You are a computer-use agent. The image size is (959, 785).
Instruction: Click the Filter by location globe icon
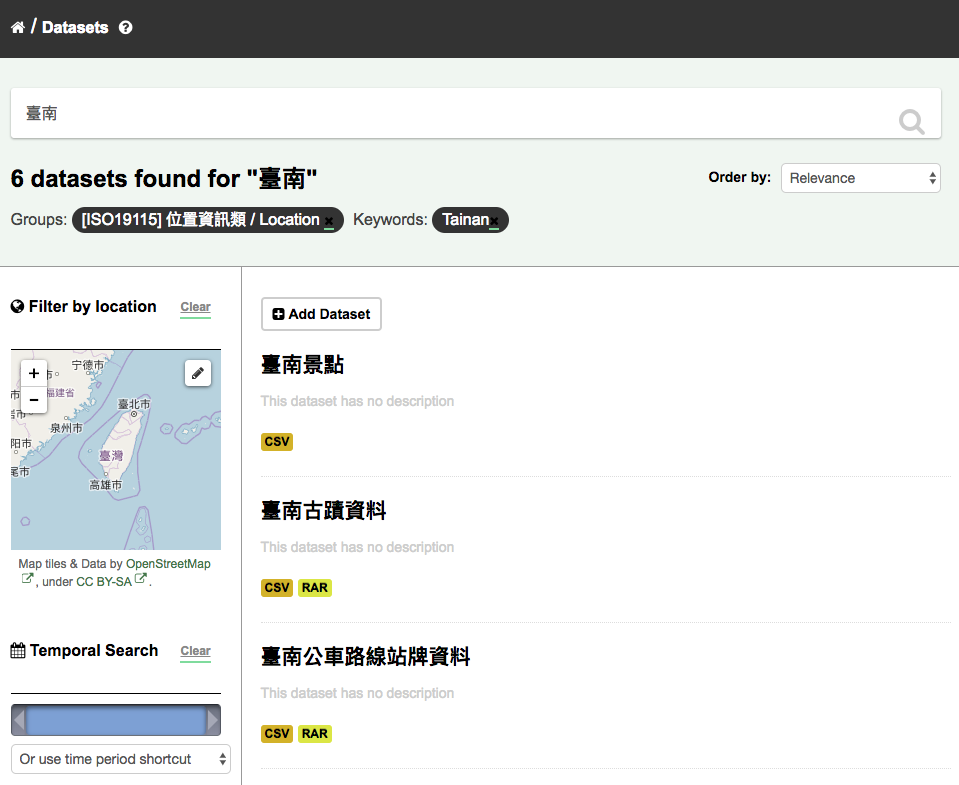tap(18, 306)
